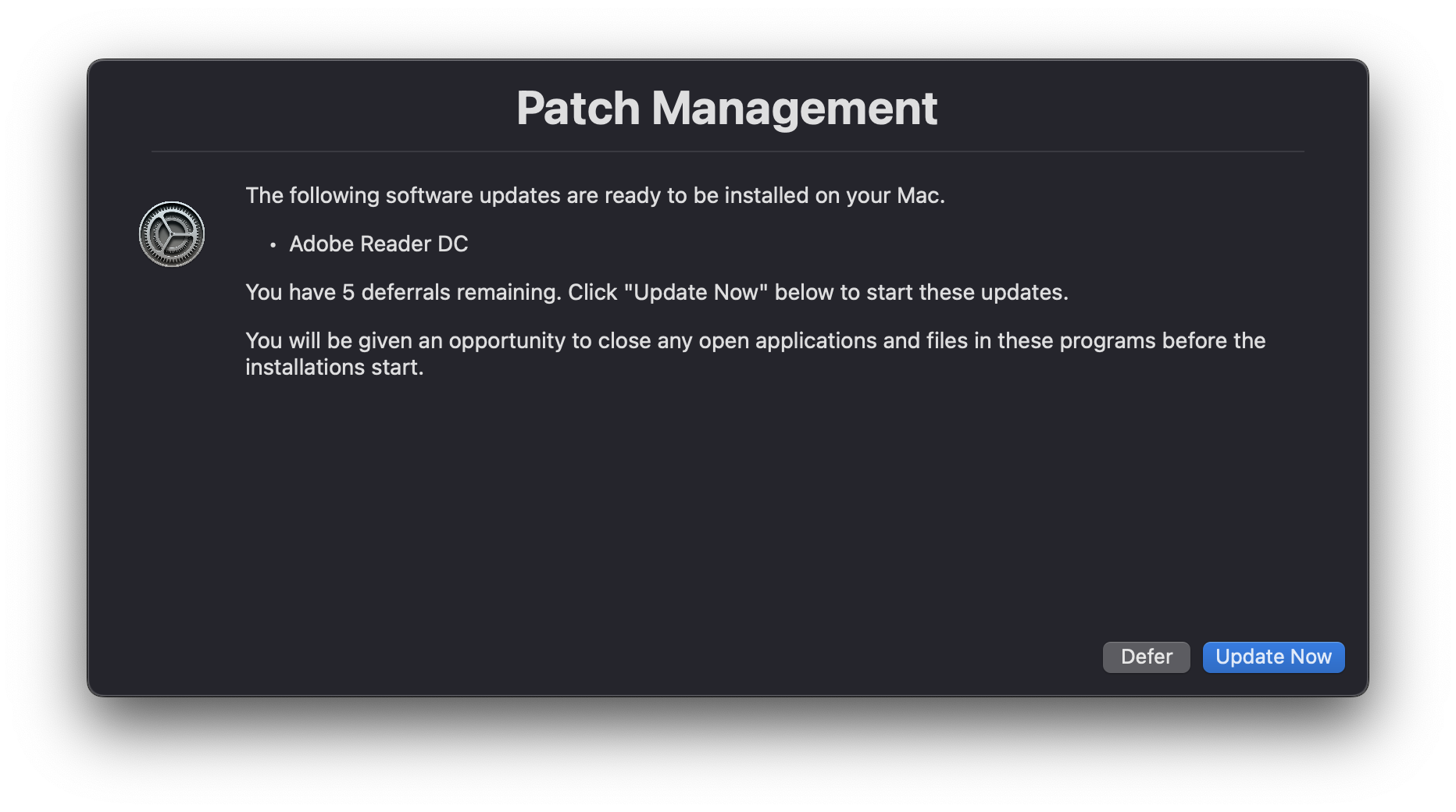Select the deferrals remaining message

(x=658, y=292)
